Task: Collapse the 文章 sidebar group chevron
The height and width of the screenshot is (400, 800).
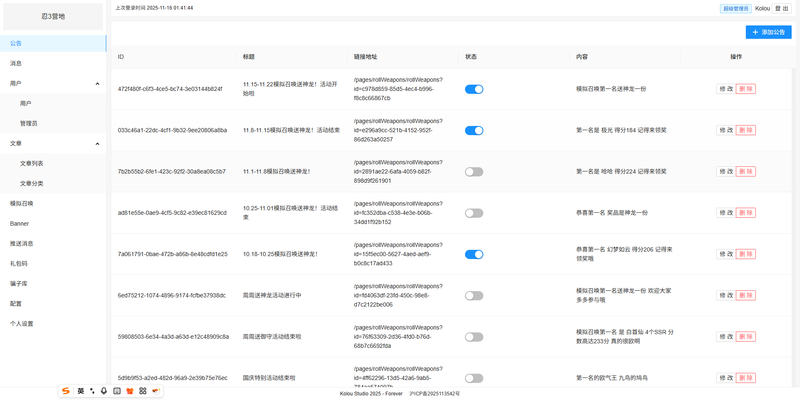Action: [97, 144]
